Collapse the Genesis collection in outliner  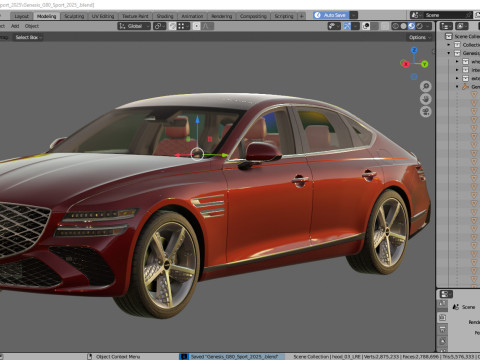pyautogui.click(x=449, y=53)
